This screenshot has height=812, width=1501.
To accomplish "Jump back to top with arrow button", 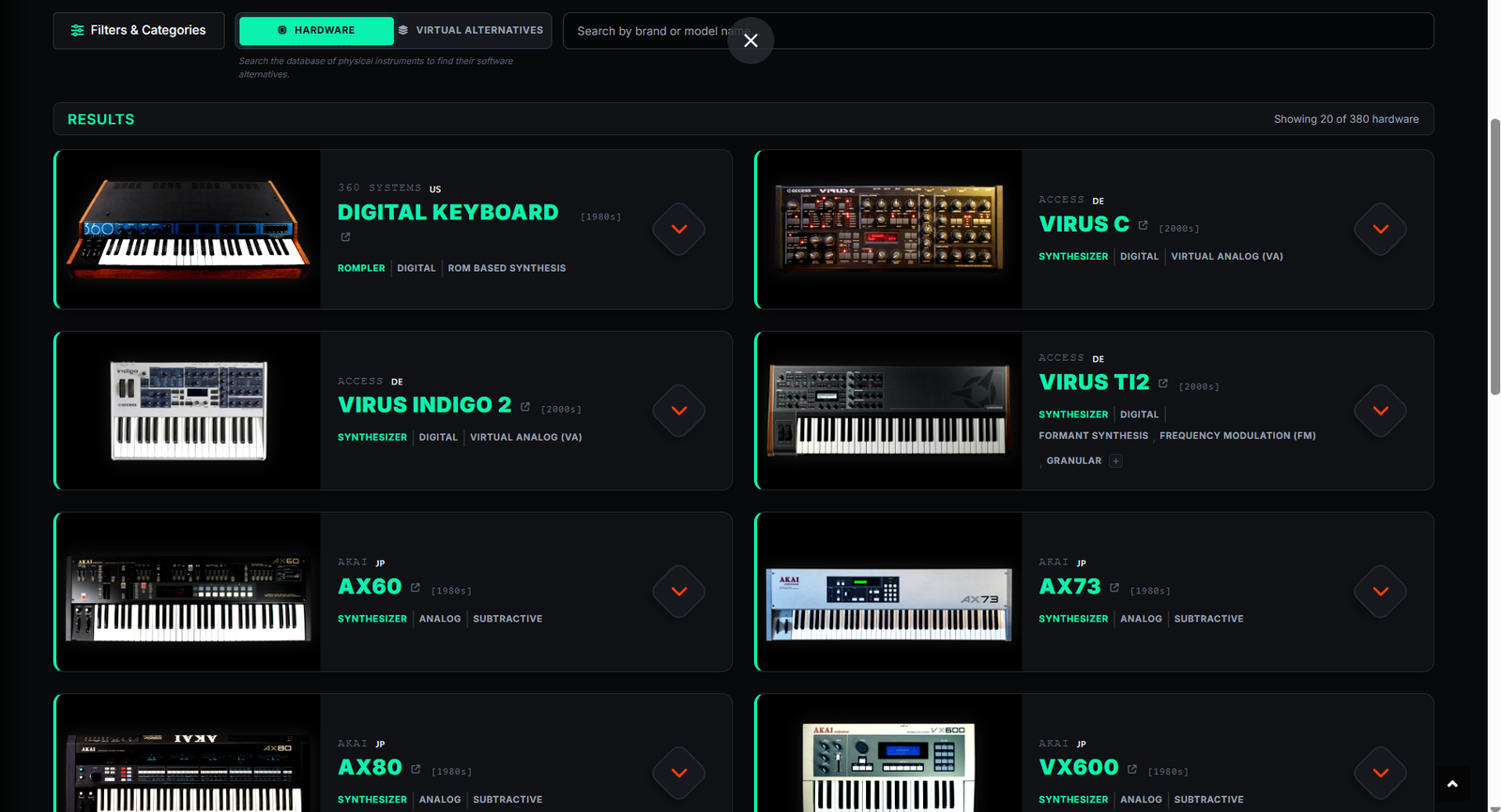I will [x=1452, y=784].
